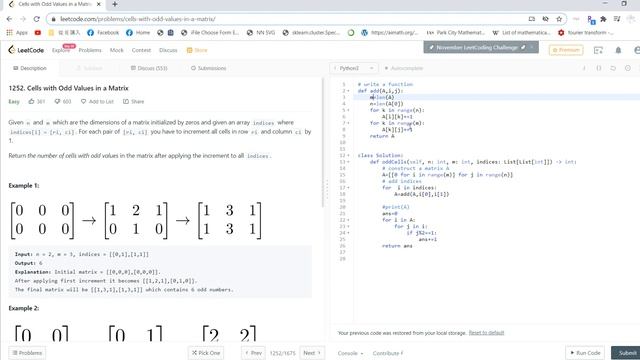Screen dimensions: 640x360
Task: Click the Pick One button
Action: (206, 353)
